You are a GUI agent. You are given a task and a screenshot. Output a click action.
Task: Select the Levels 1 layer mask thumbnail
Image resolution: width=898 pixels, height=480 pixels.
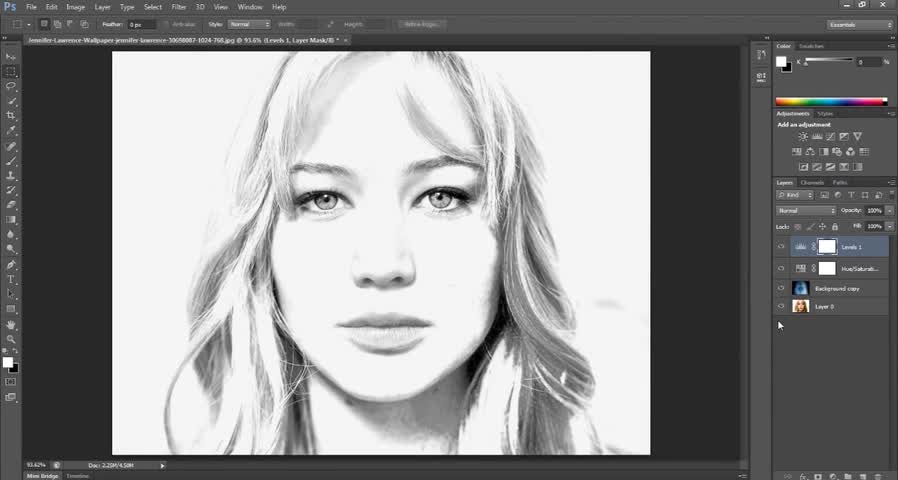pyautogui.click(x=826, y=247)
